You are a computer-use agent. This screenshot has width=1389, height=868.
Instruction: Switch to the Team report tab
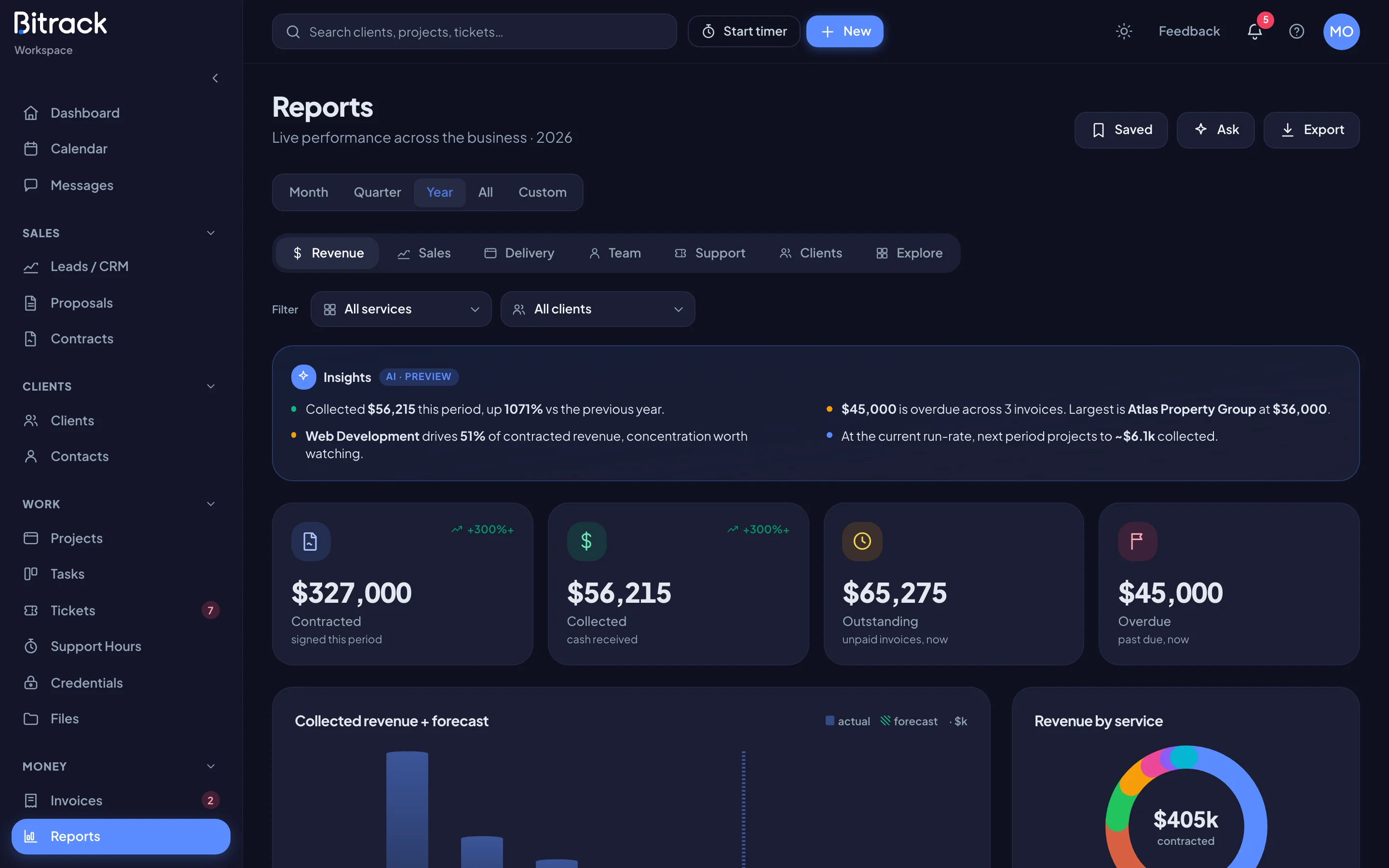615,253
